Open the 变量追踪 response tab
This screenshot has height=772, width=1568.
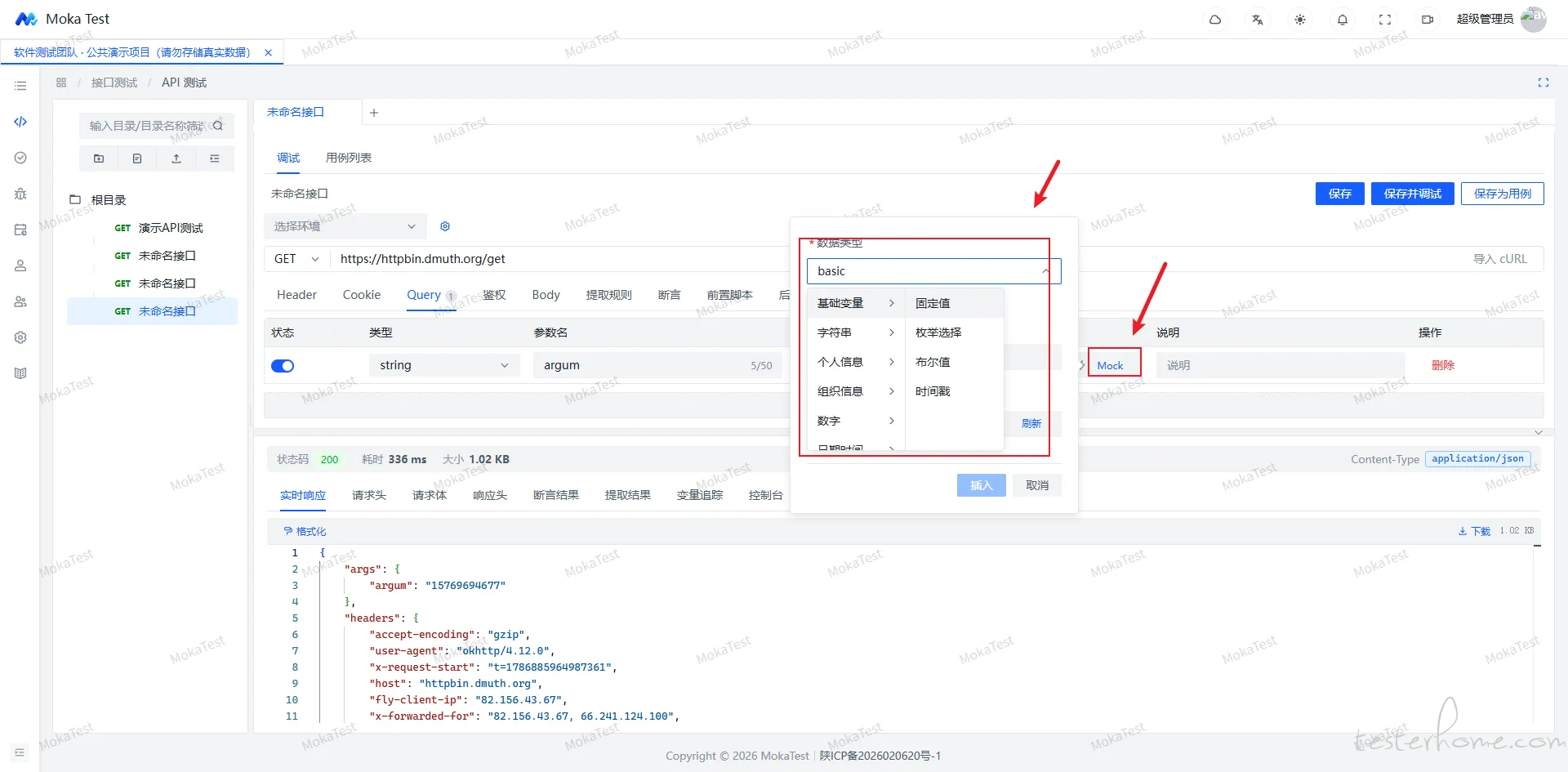click(x=700, y=495)
